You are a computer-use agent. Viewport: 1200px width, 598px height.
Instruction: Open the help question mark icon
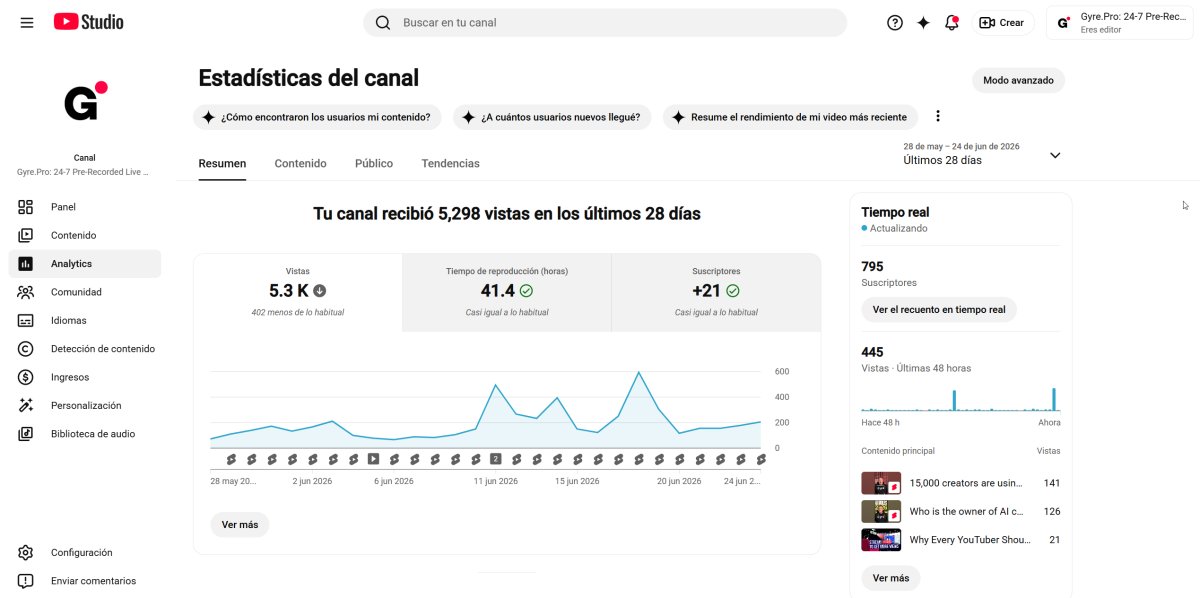pos(895,22)
